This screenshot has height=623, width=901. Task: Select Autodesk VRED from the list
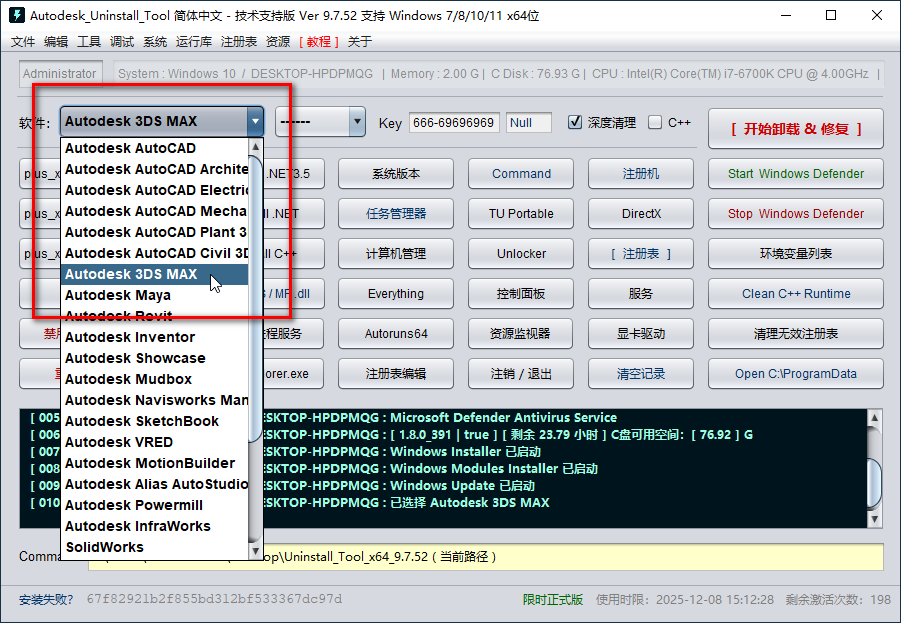[x=155, y=442]
